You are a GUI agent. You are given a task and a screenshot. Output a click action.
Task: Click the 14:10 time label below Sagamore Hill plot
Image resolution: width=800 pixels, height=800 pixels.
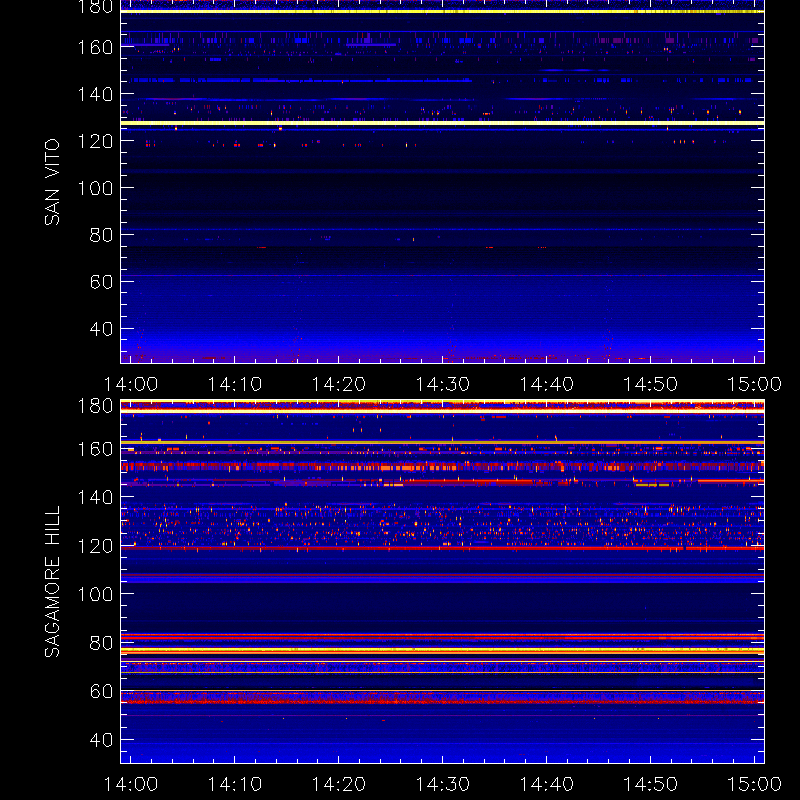235,784
